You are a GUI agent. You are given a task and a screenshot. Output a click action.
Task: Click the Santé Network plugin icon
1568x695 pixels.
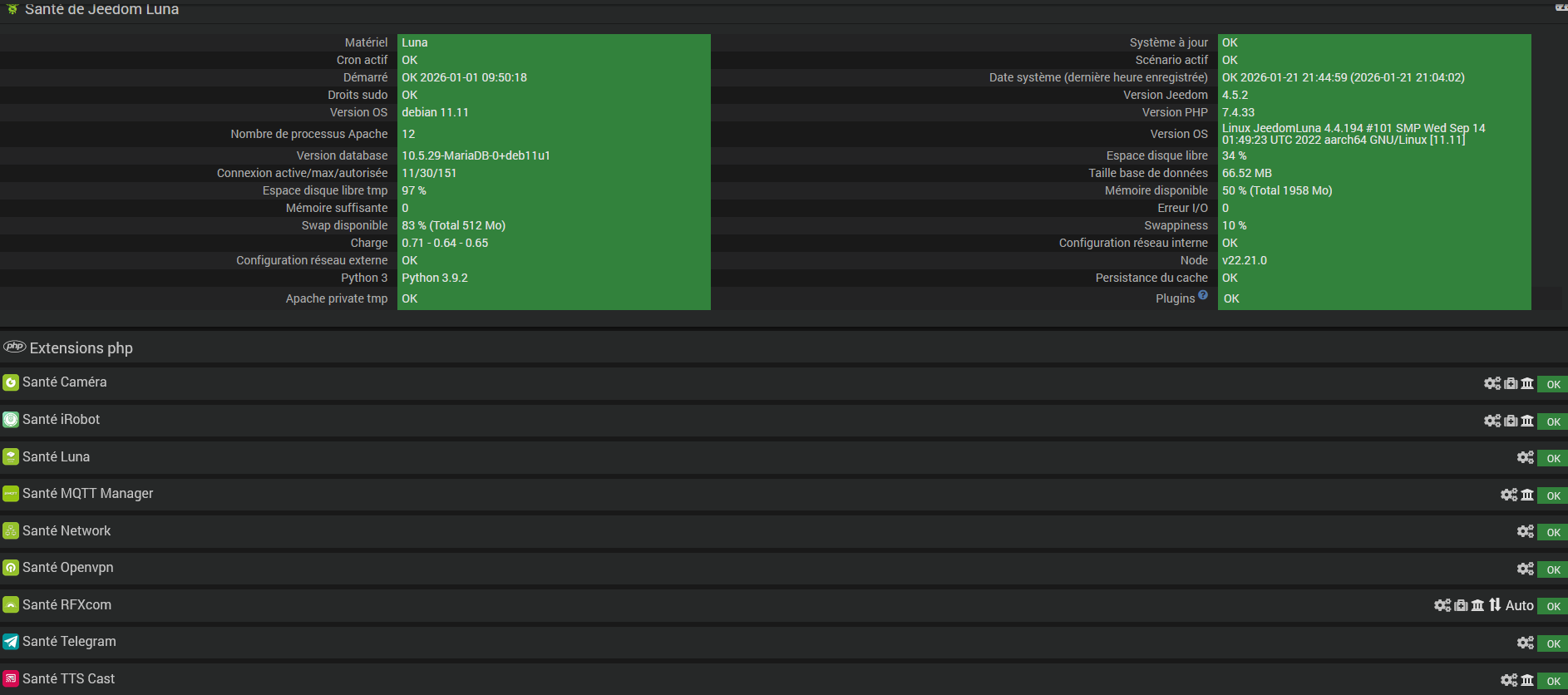pos(11,530)
